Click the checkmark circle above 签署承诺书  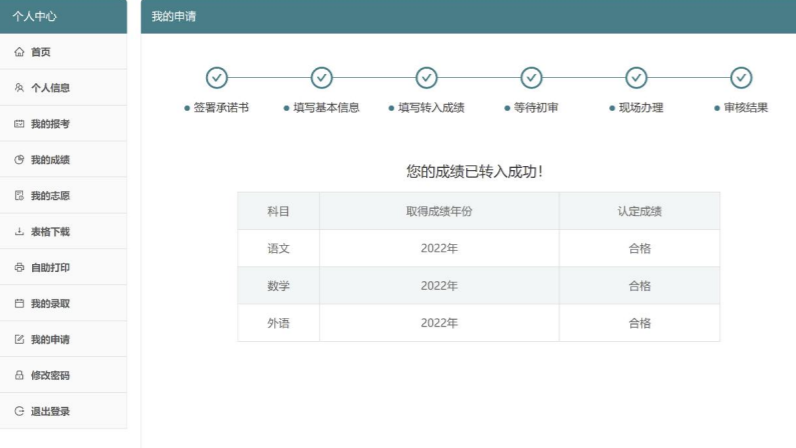[x=216, y=78]
